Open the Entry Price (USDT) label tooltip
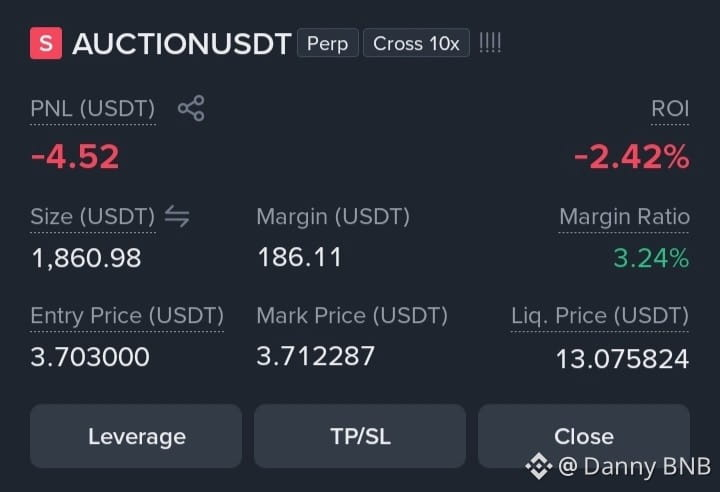Image resolution: width=720 pixels, height=492 pixels. [127, 316]
